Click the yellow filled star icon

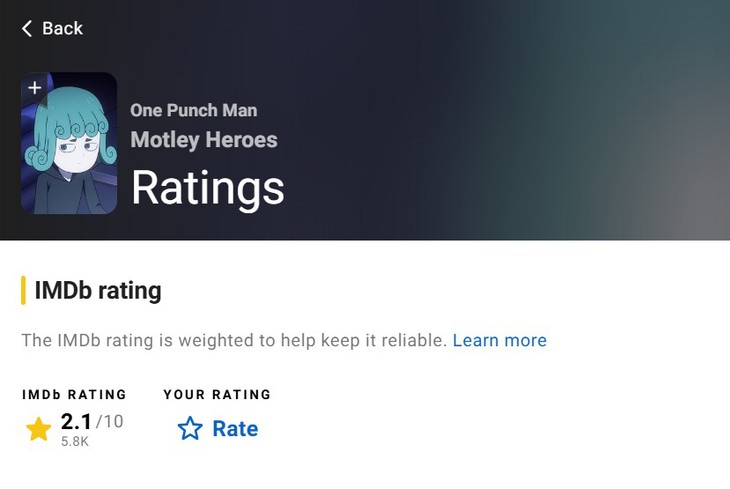pyautogui.click(x=38, y=429)
